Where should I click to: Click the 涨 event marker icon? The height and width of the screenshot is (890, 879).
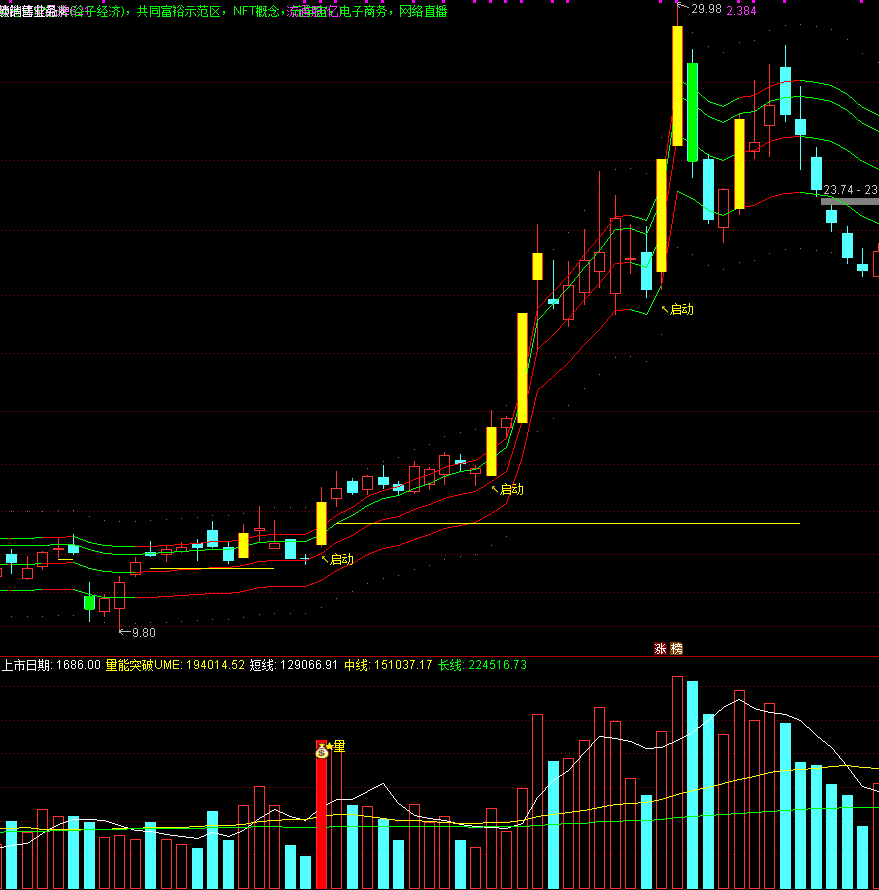pos(660,649)
